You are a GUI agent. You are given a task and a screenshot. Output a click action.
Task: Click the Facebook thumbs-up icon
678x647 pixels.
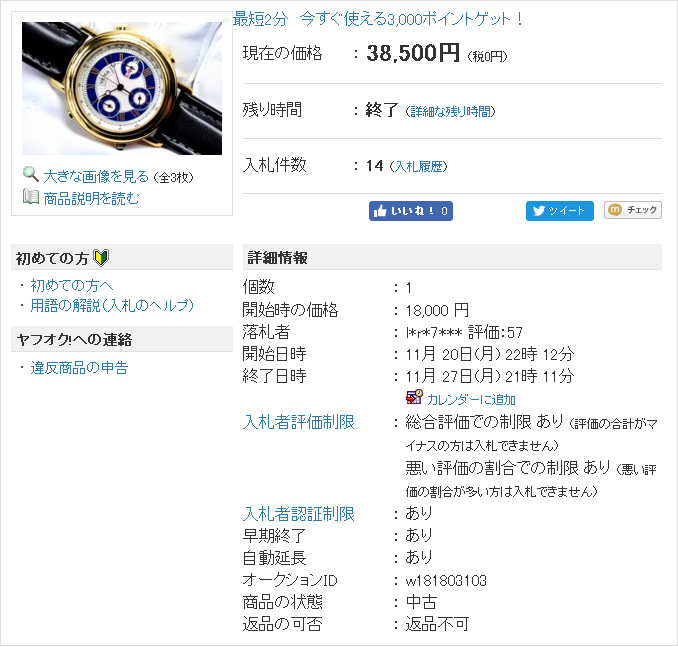pyautogui.click(x=380, y=211)
